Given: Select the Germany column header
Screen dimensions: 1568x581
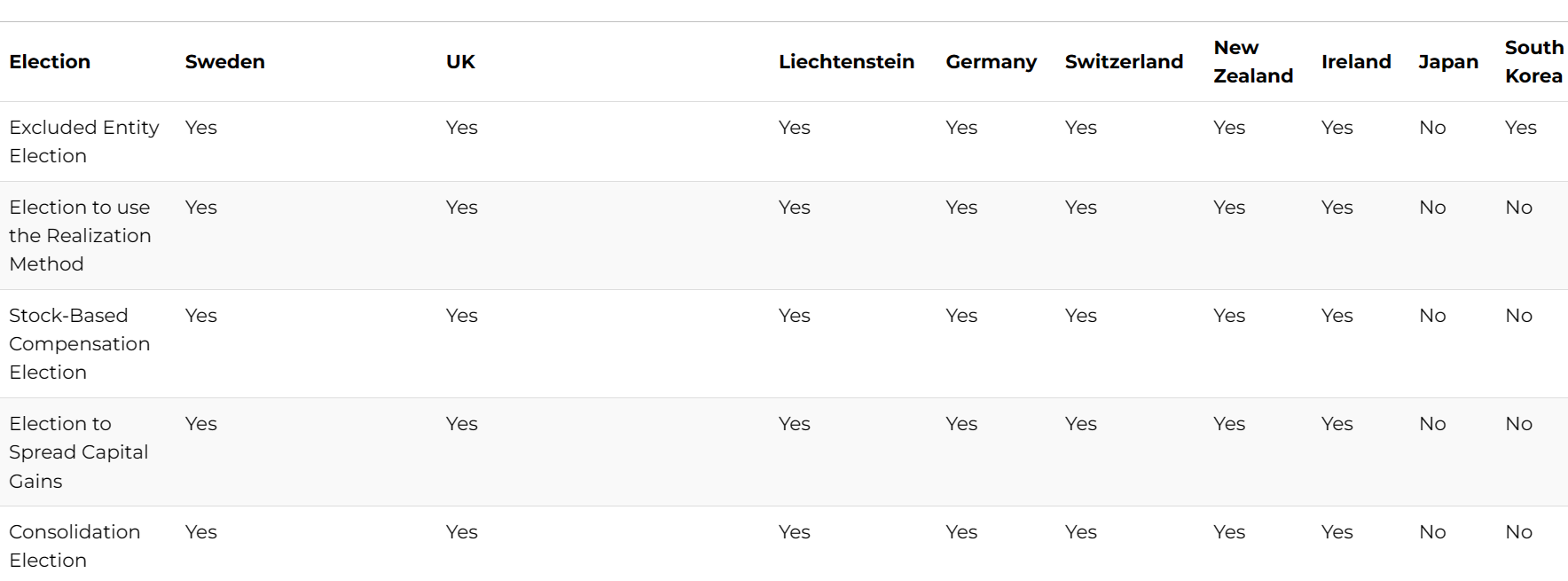Looking at the screenshot, I should [x=991, y=62].
